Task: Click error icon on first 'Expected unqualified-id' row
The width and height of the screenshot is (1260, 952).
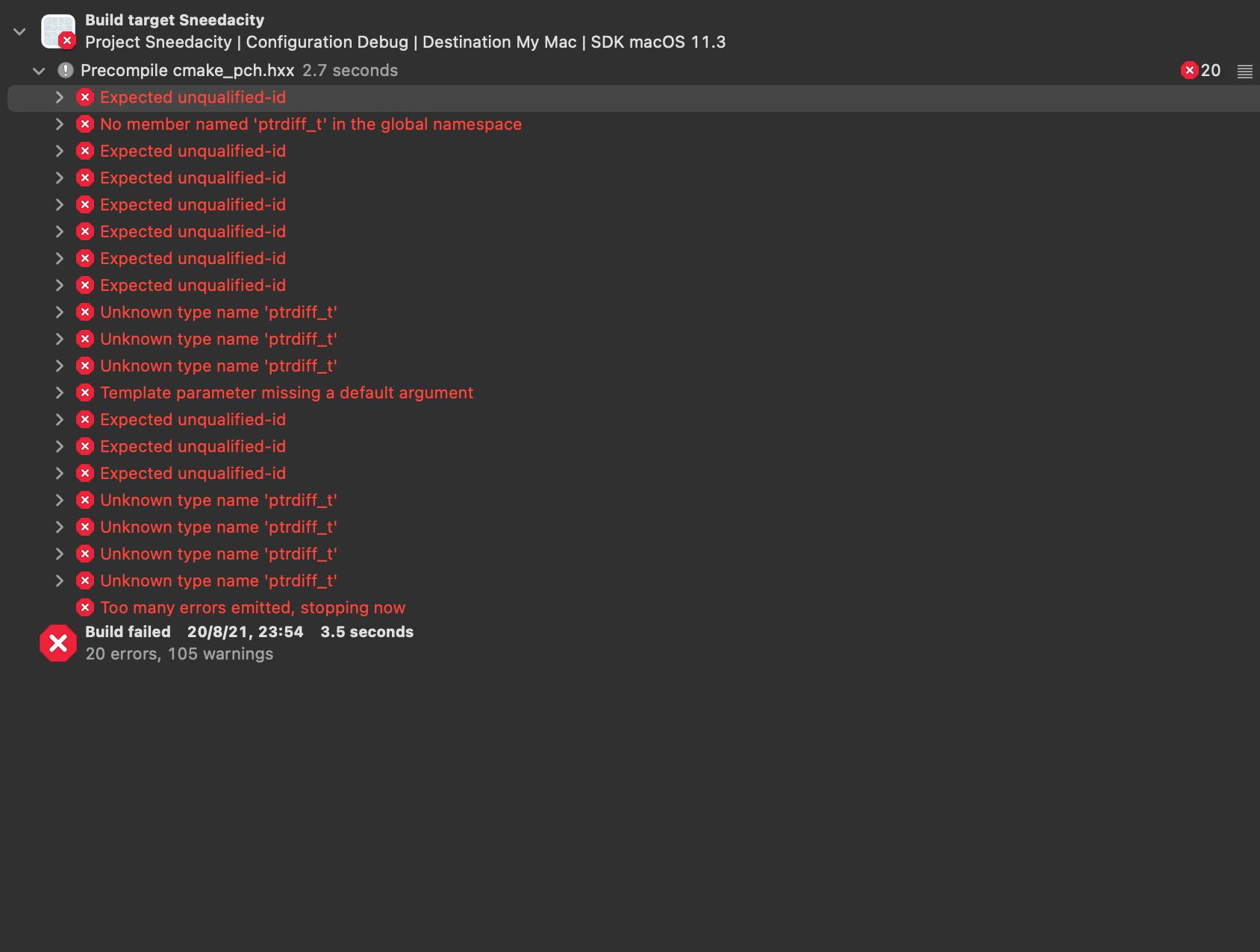Action: click(84, 97)
